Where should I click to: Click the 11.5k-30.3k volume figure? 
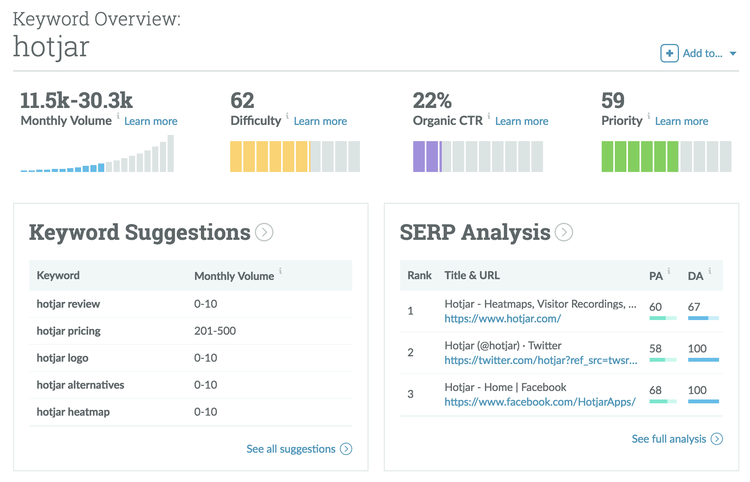77,100
